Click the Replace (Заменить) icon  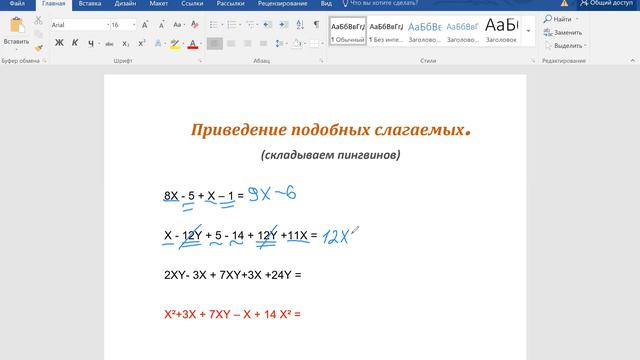pos(548,32)
